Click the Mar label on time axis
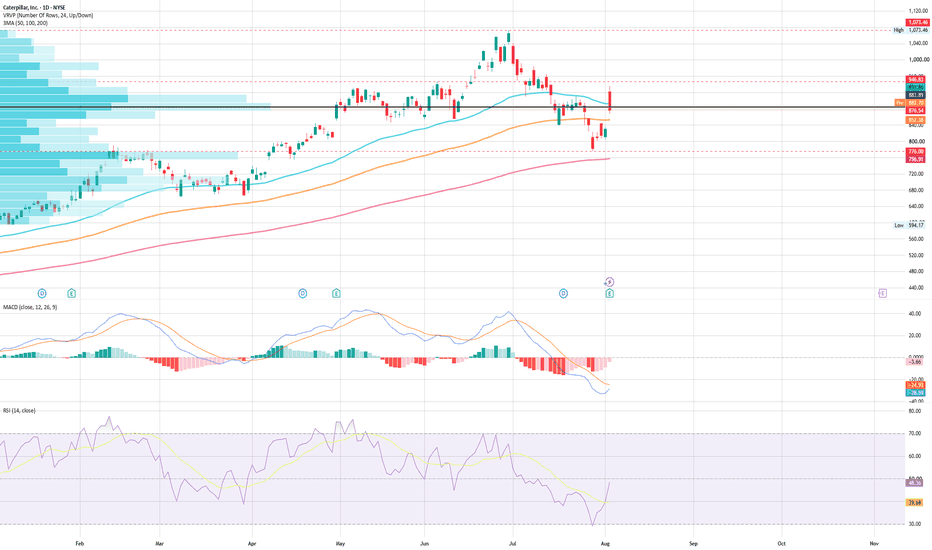 tap(159, 543)
